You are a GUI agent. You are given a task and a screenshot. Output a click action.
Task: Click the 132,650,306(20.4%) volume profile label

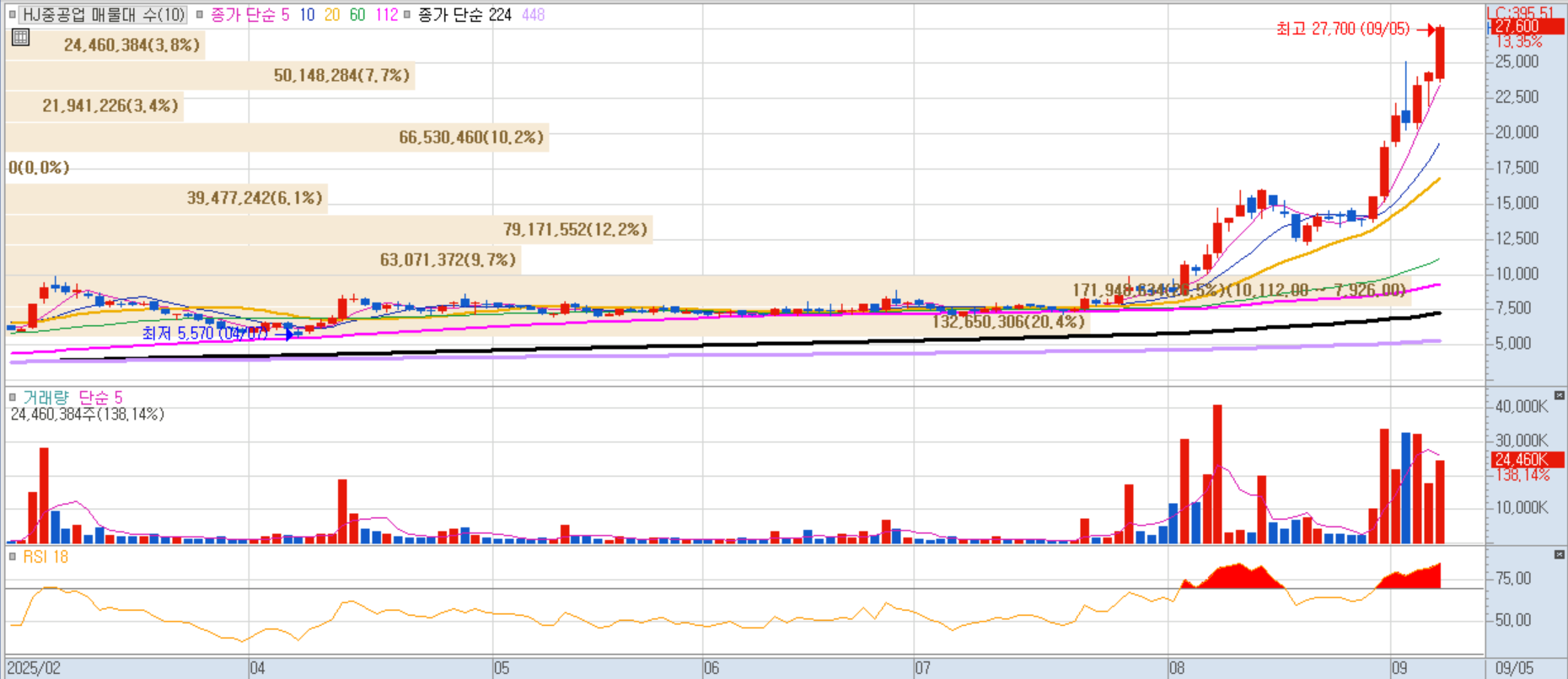tap(1008, 322)
